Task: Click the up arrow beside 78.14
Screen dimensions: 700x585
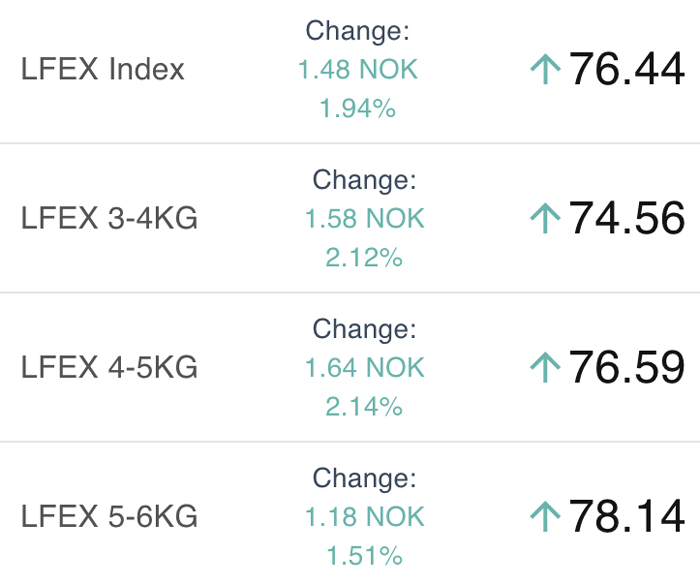Action: [x=545, y=516]
